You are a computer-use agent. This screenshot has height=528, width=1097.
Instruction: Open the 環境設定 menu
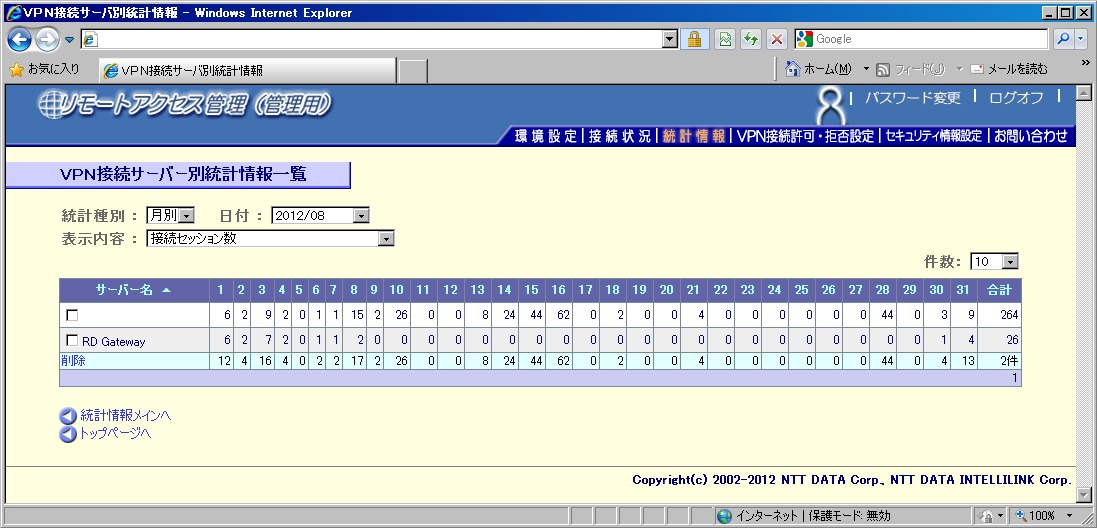[546, 136]
